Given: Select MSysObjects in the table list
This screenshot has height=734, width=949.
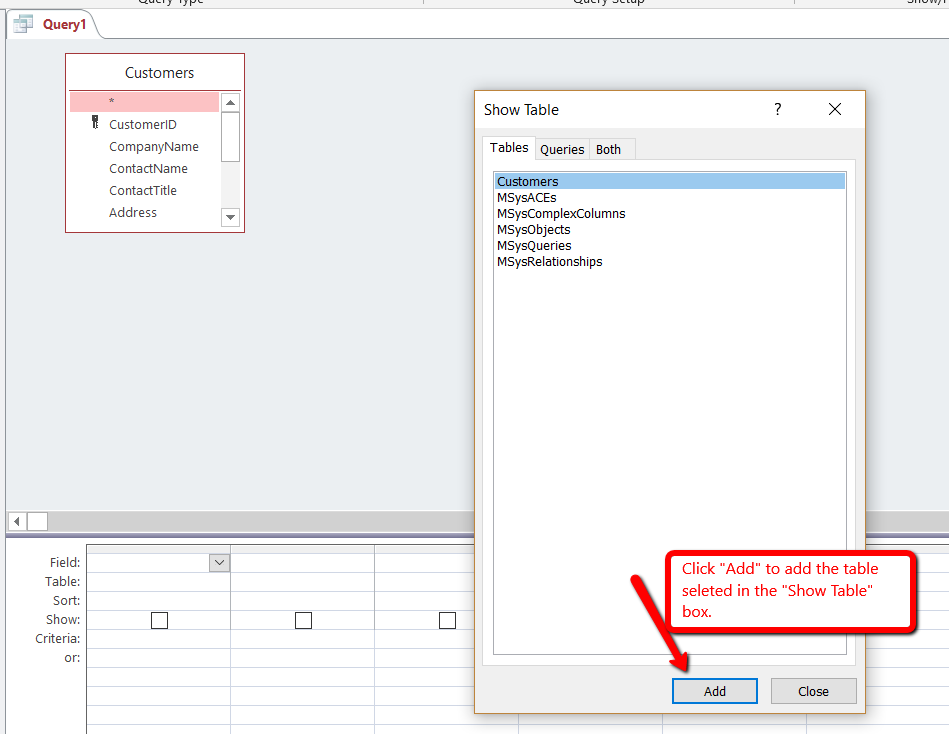Looking at the screenshot, I should pyautogui.click(x=670, y=230).
